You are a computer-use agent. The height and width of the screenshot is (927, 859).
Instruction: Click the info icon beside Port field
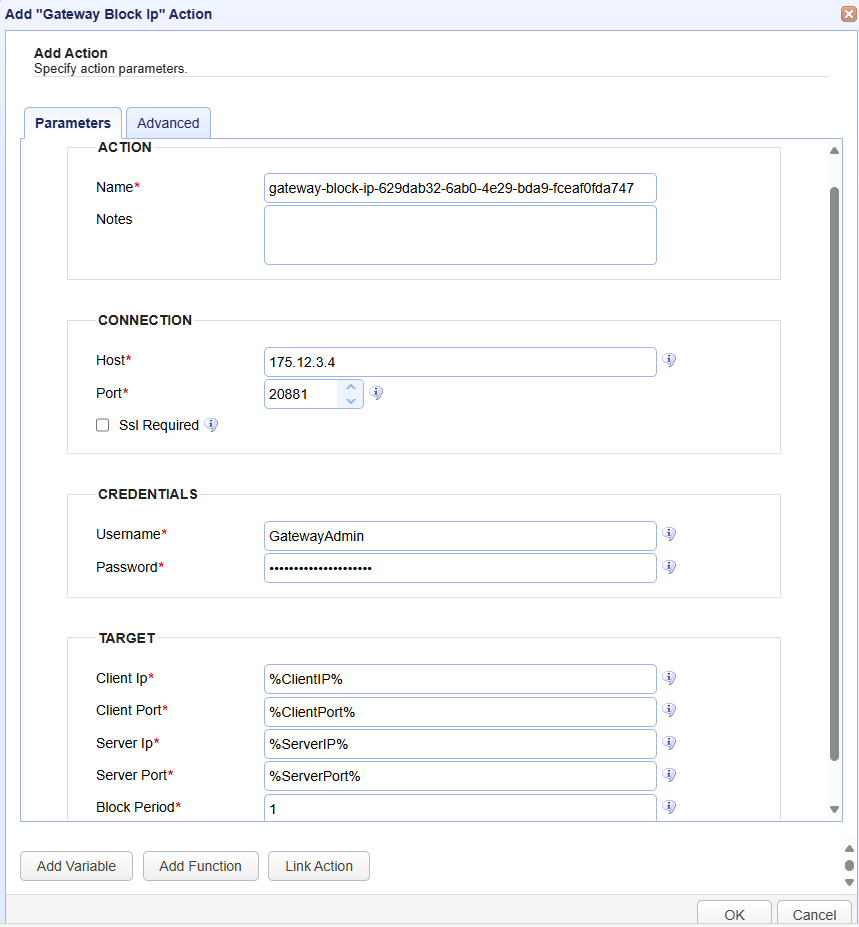pyautogui.click(x=376, y=393)
